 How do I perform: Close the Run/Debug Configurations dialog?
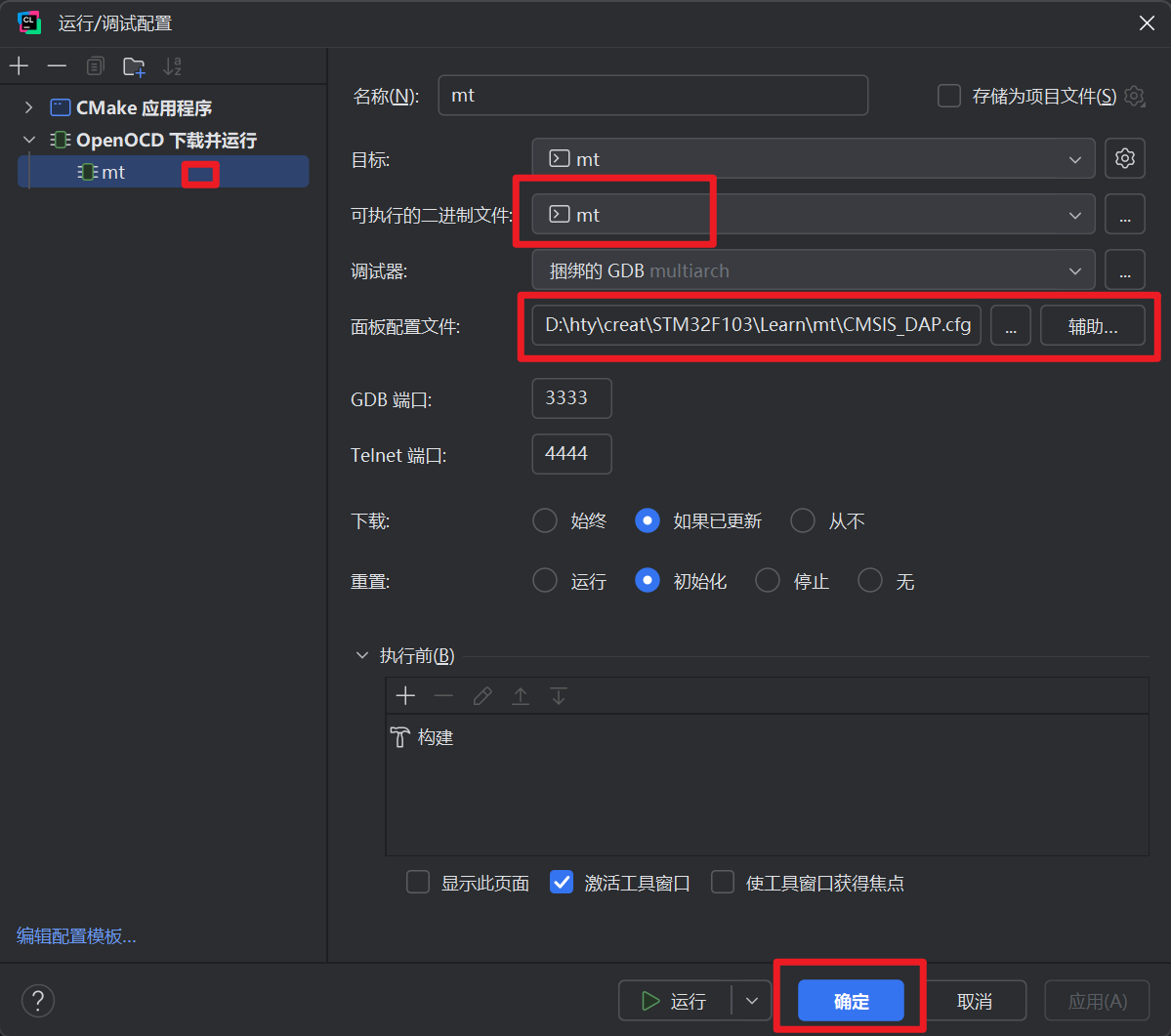point(1148,23)
